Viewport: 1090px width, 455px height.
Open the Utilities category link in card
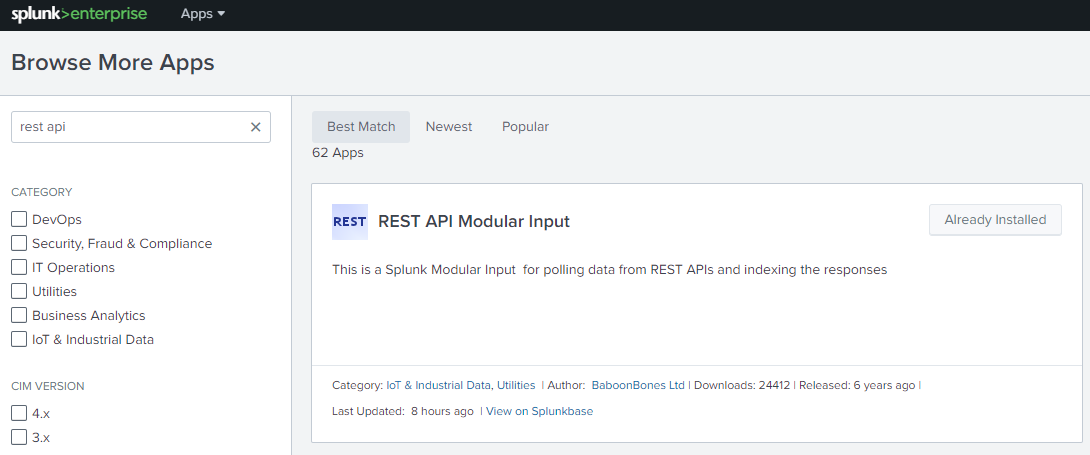(516, 385)
